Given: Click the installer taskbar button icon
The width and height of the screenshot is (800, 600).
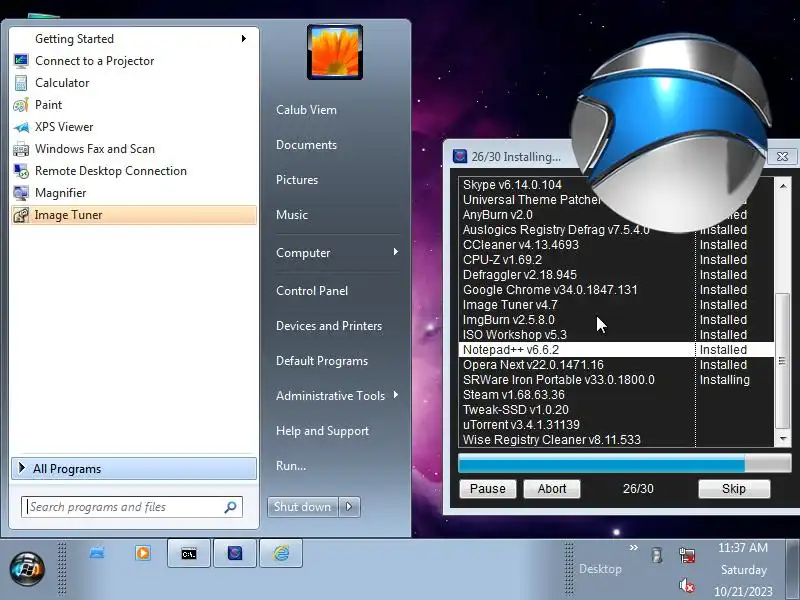Looking at the screenshot, I should click(x=235, y=553).
